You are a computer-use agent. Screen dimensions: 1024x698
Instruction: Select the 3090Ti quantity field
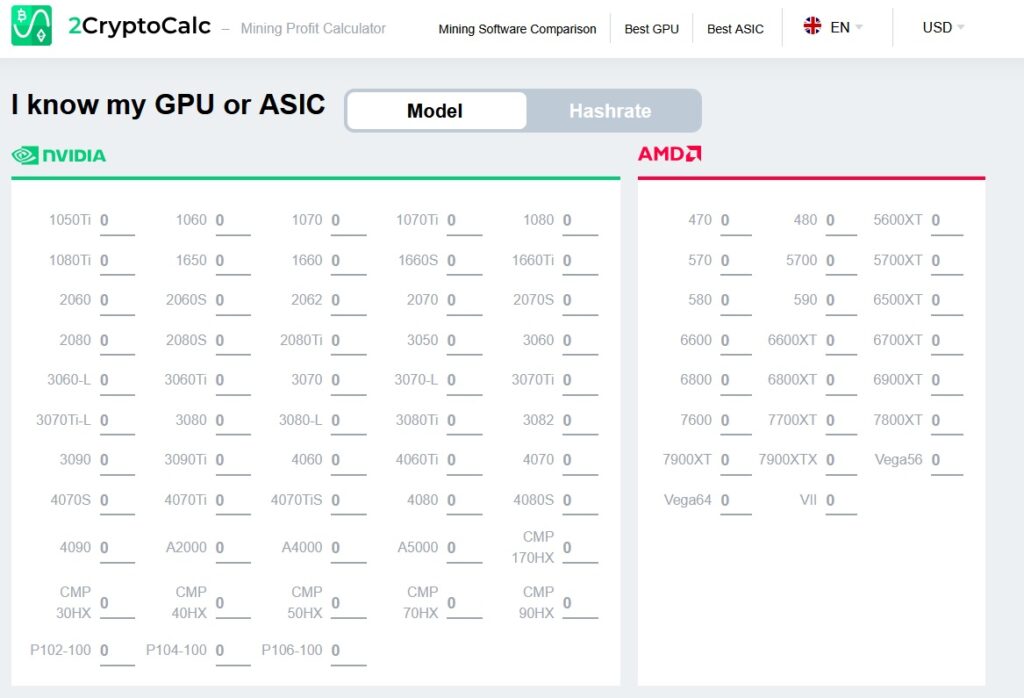[x=232, y=461]
